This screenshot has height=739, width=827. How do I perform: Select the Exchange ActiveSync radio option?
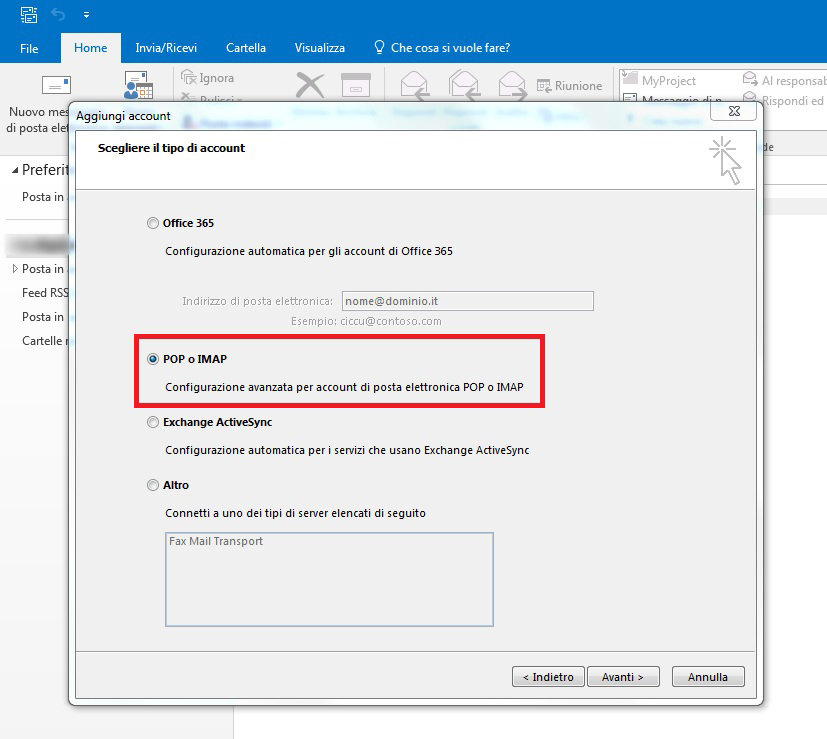pos(153,422)
